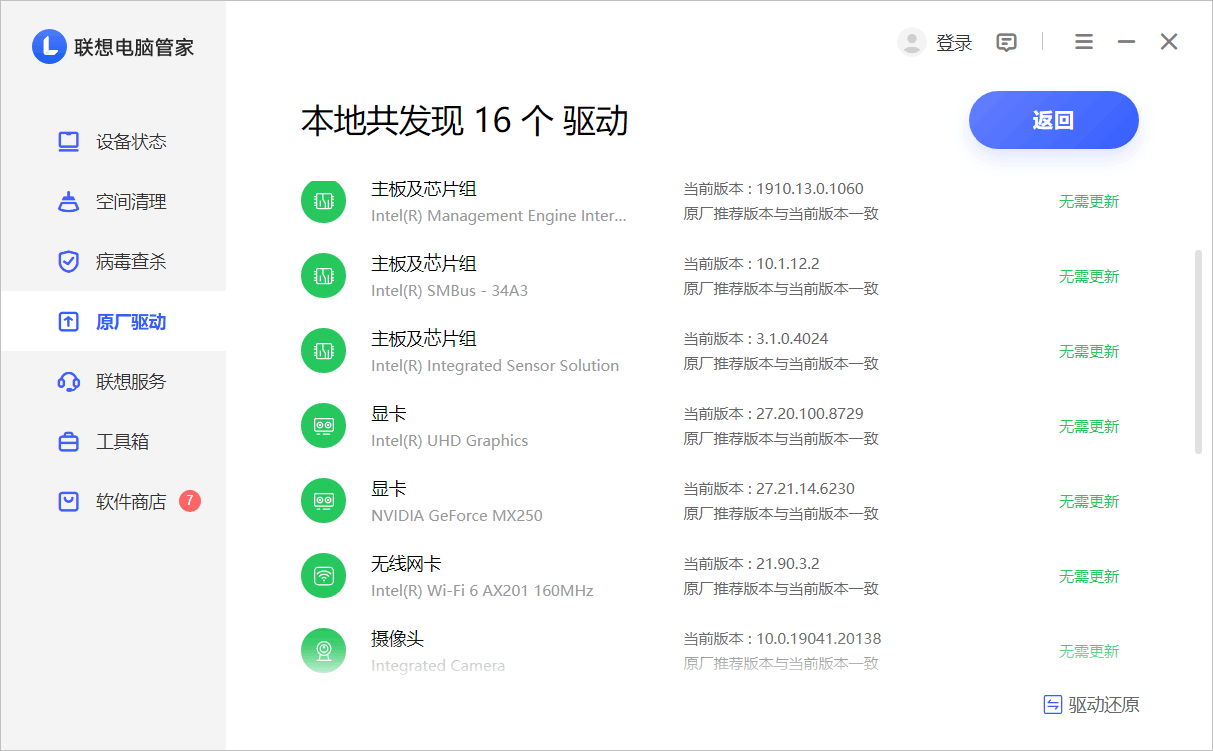Click version 10.0.19041.20138 text

coord(819,639)
